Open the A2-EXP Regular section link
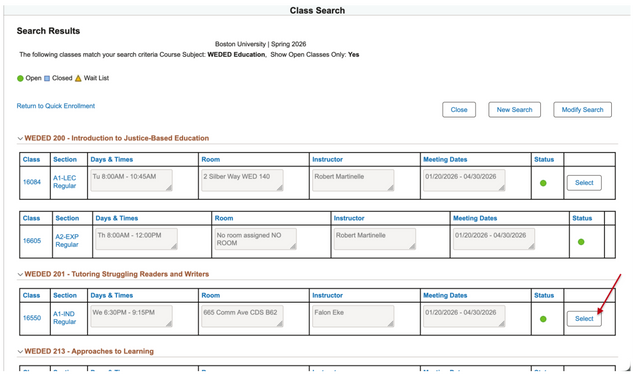The width and height of the screenshot is (636, 375). (x=67, y=240)
